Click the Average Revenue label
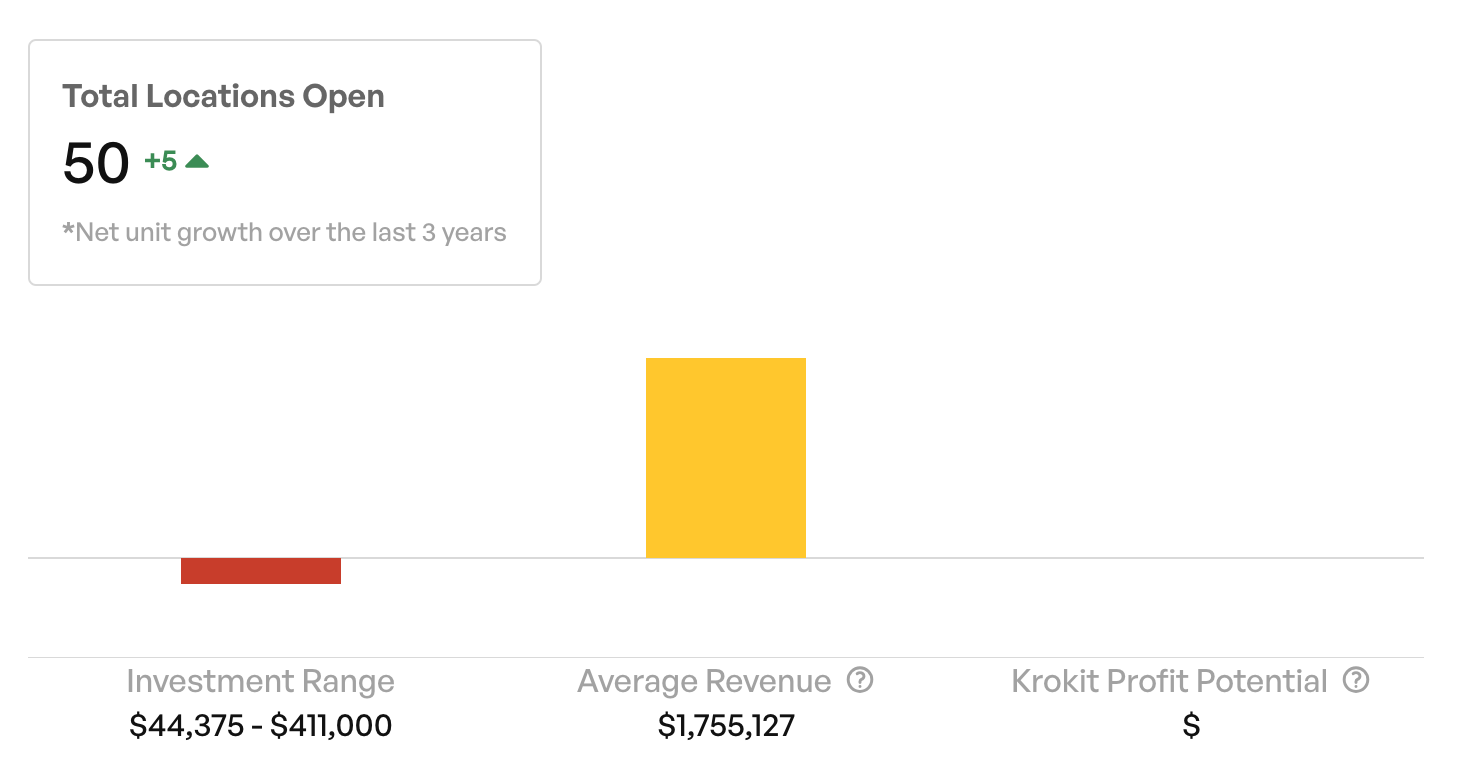This screenshot has height=780, width=1460. (704, 682)
